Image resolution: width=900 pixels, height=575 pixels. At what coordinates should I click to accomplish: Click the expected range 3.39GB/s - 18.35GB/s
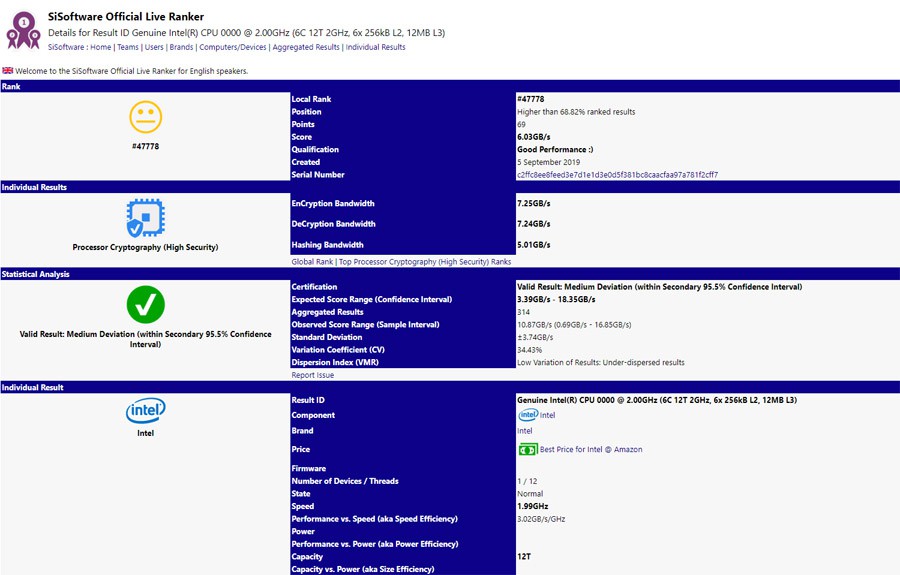click(556, 299)
